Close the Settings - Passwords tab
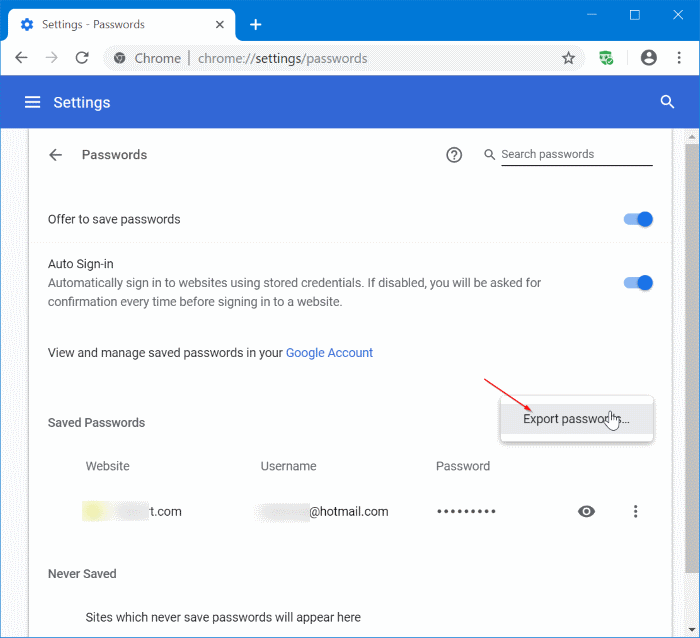 220,25
